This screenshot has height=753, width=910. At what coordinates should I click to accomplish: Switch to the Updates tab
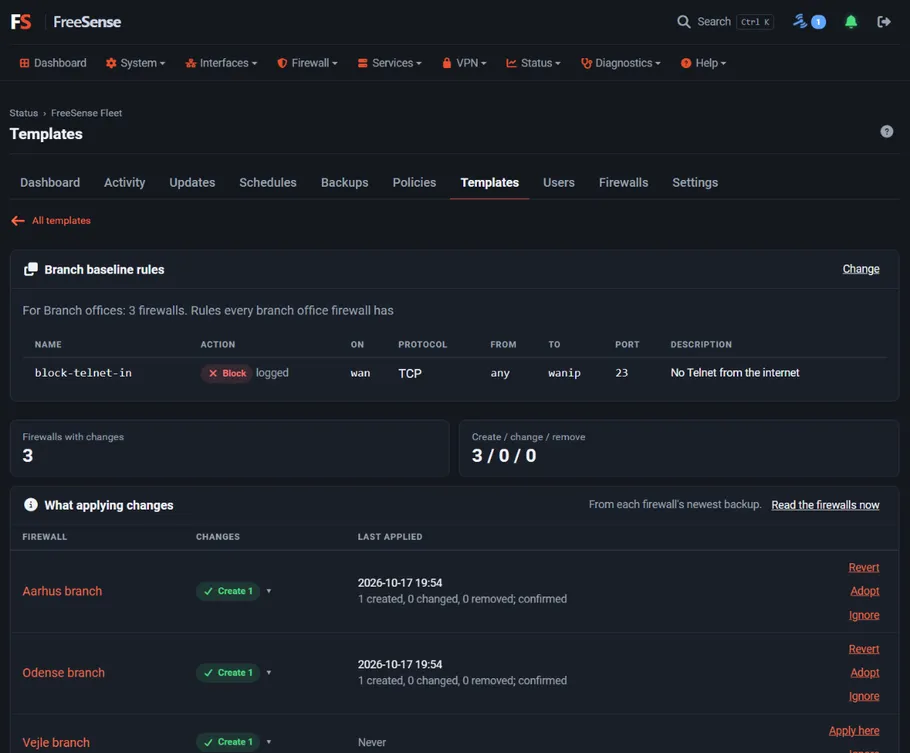click(192, 182)
